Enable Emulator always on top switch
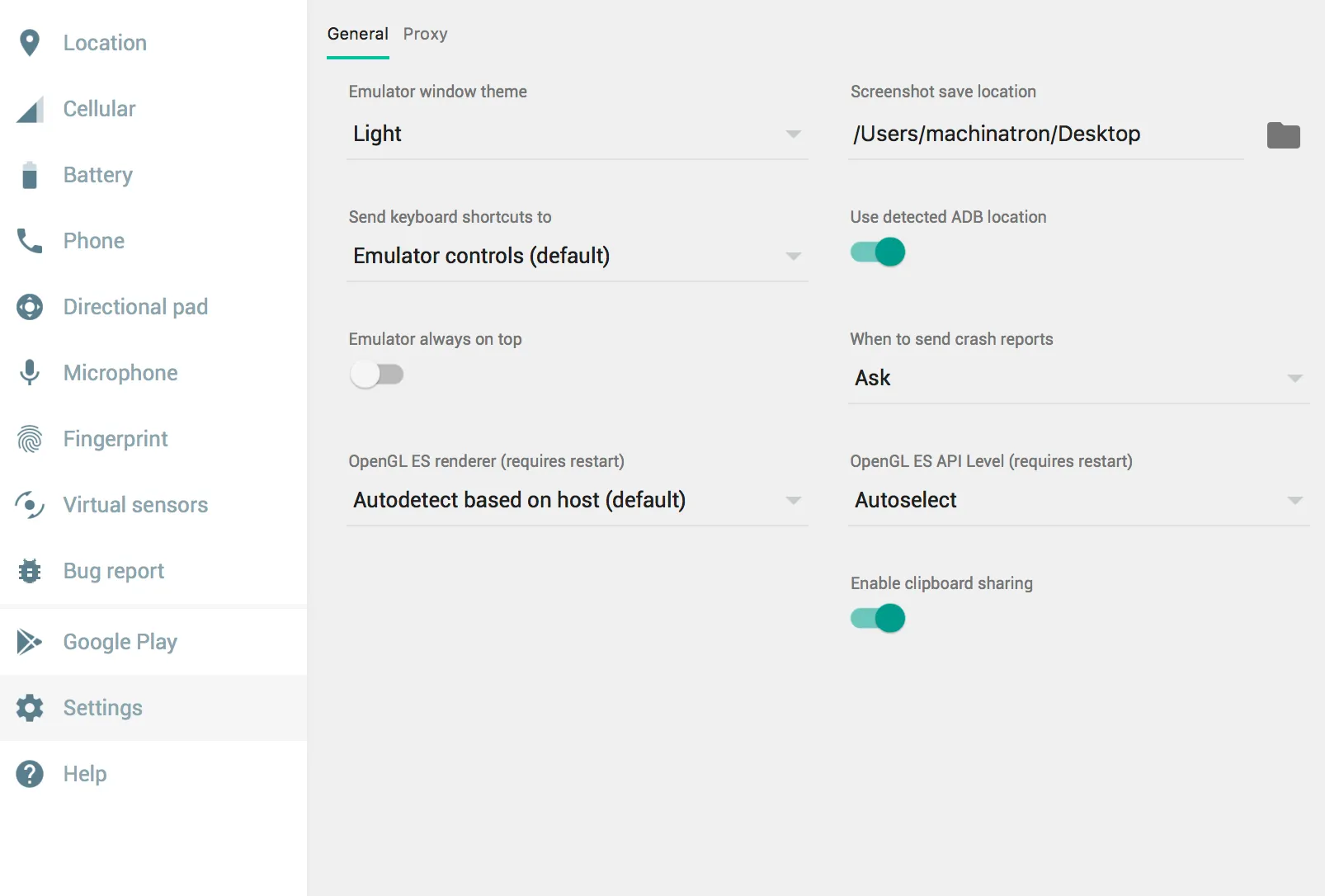Viewport: 1325px width, 896px height. coord(377,375)
